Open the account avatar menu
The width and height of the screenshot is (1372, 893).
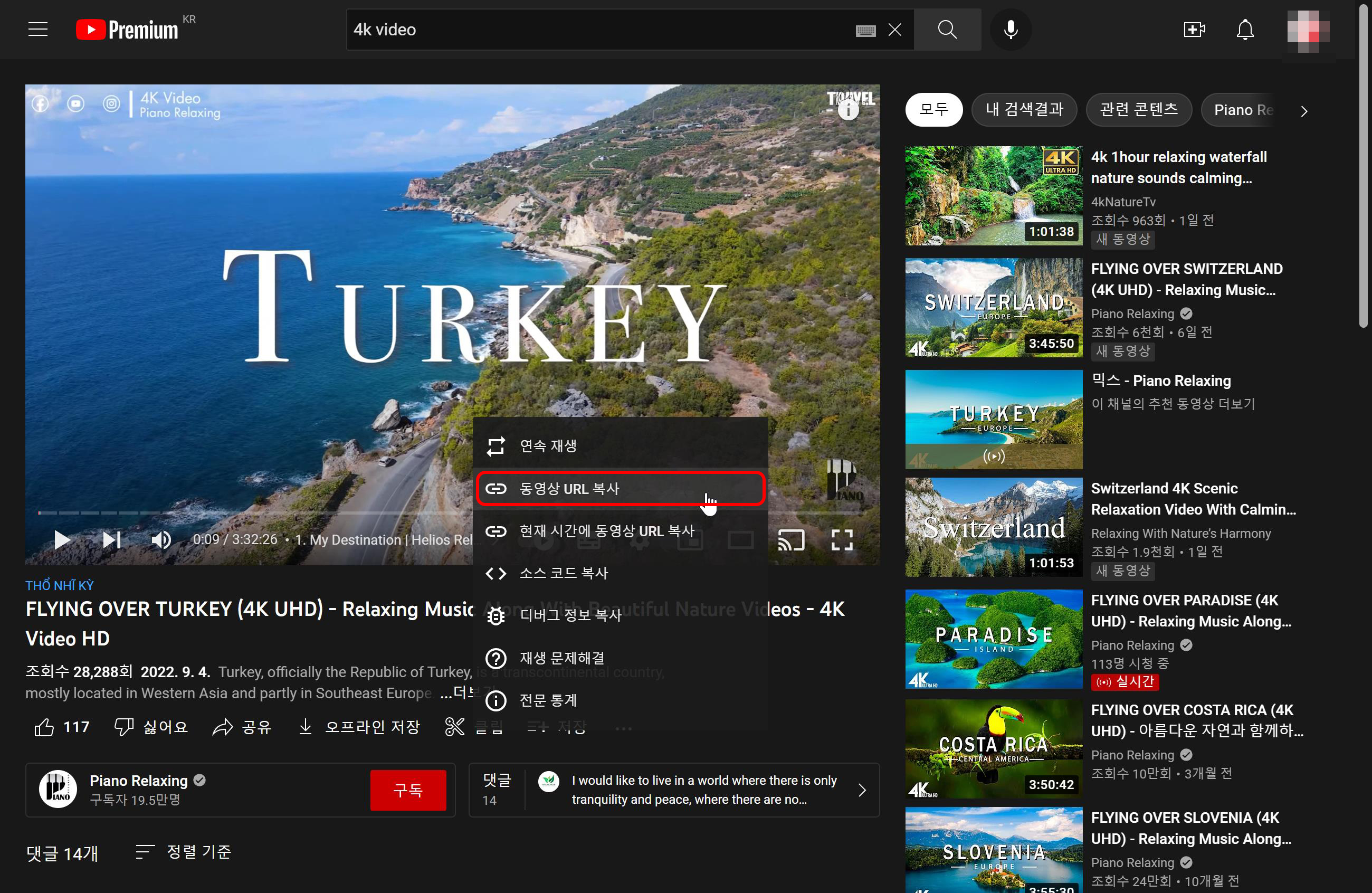[1308, 32]
